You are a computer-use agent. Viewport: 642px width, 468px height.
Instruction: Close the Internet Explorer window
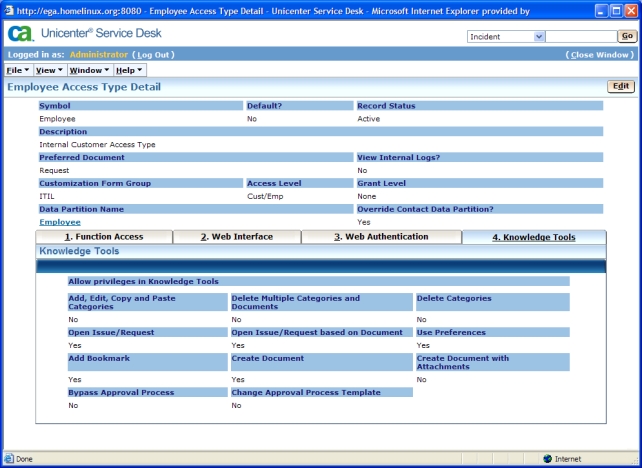pos(631,11)
